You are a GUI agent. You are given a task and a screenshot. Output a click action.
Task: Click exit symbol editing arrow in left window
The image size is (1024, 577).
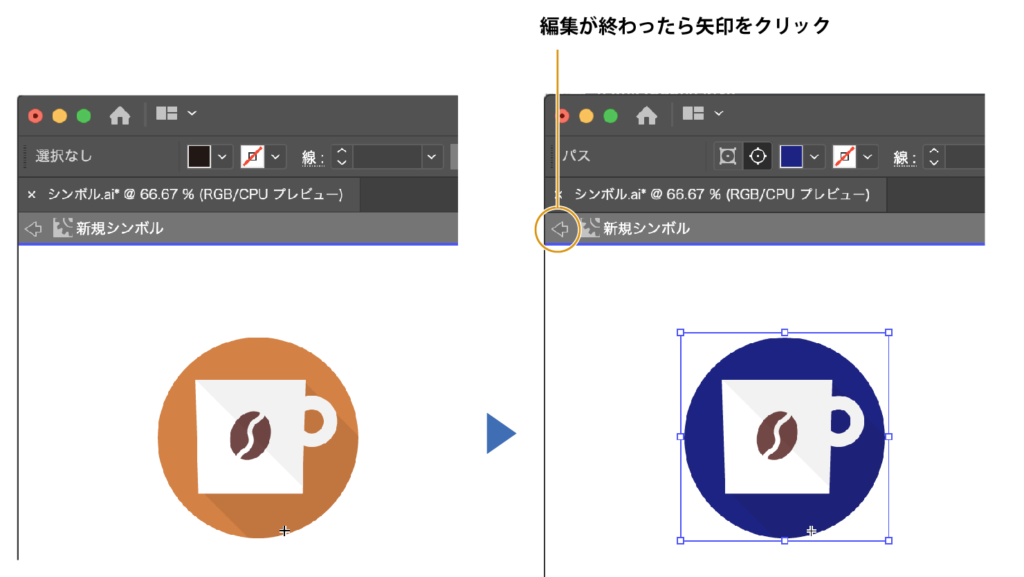33,228
